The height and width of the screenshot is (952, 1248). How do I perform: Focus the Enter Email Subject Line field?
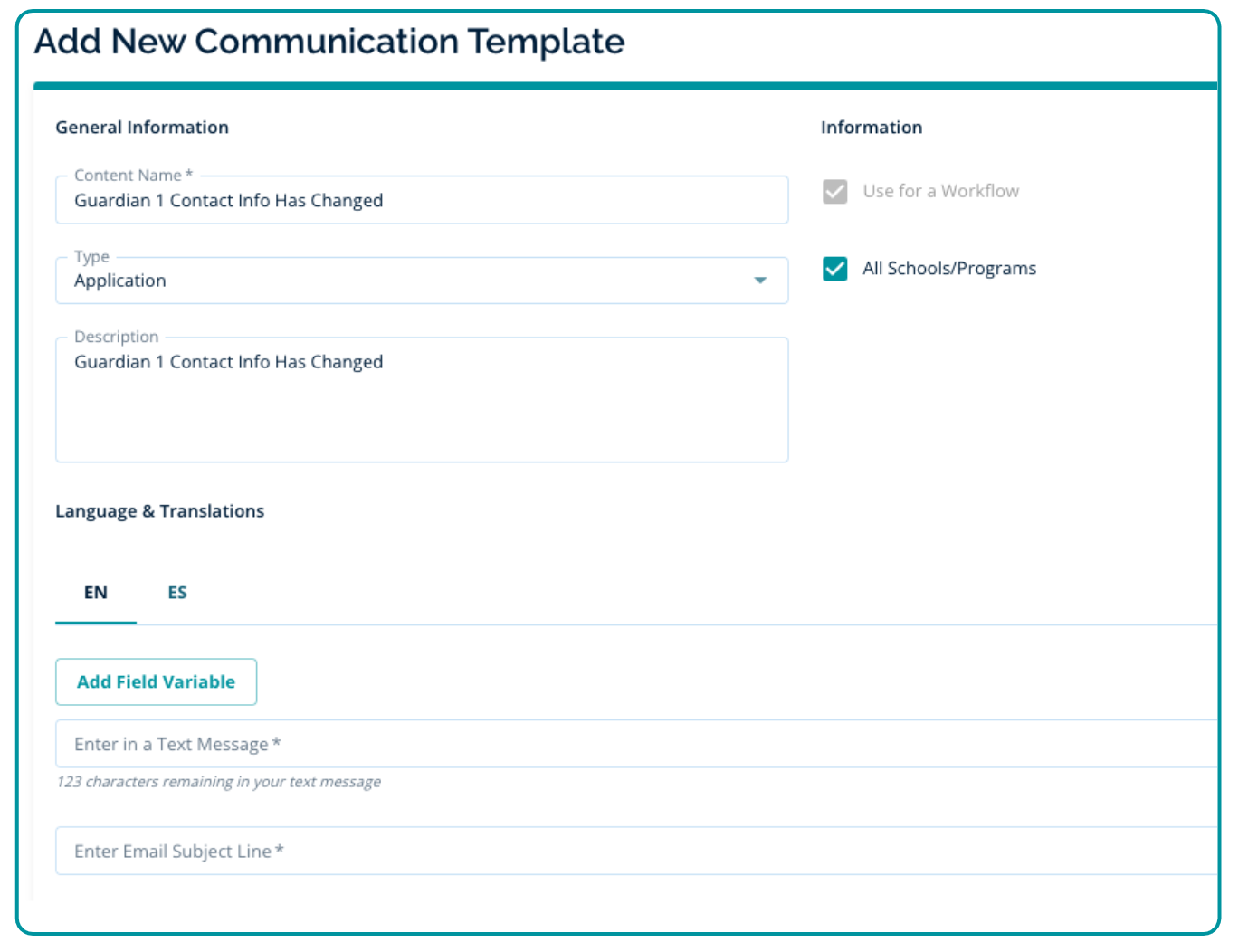tap(634, 851)
